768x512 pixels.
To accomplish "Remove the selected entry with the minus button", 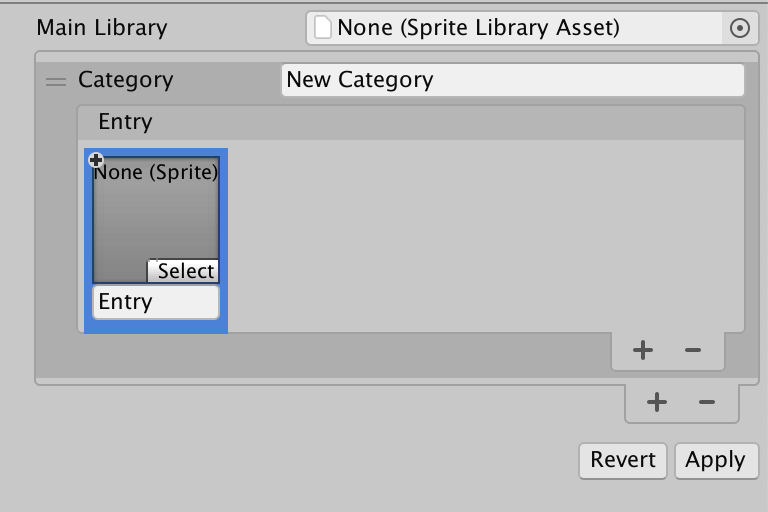I will click(693, 350).
